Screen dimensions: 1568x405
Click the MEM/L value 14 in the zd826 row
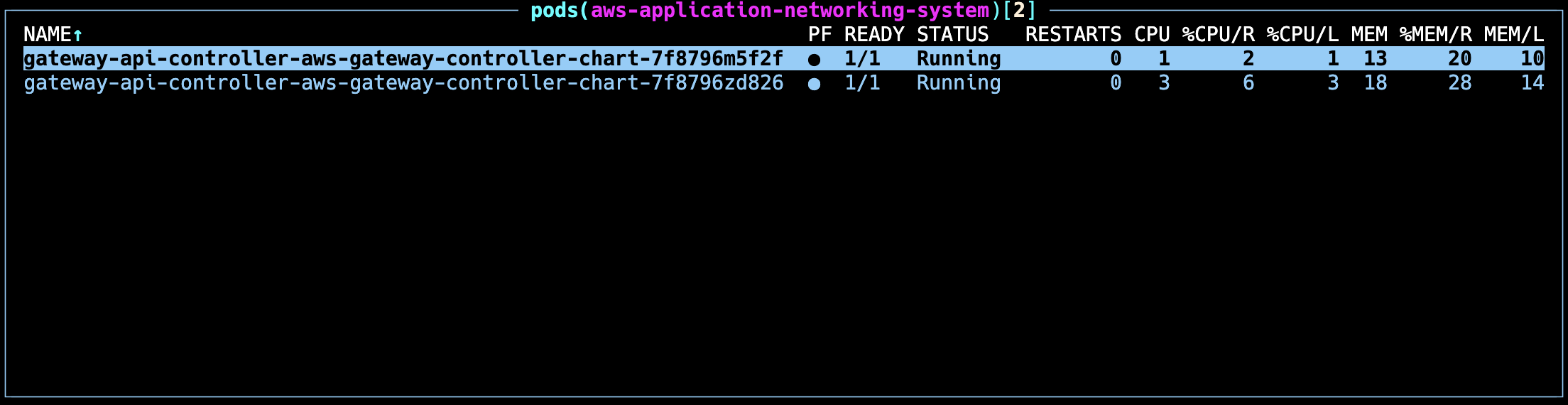click(1532, 82)
